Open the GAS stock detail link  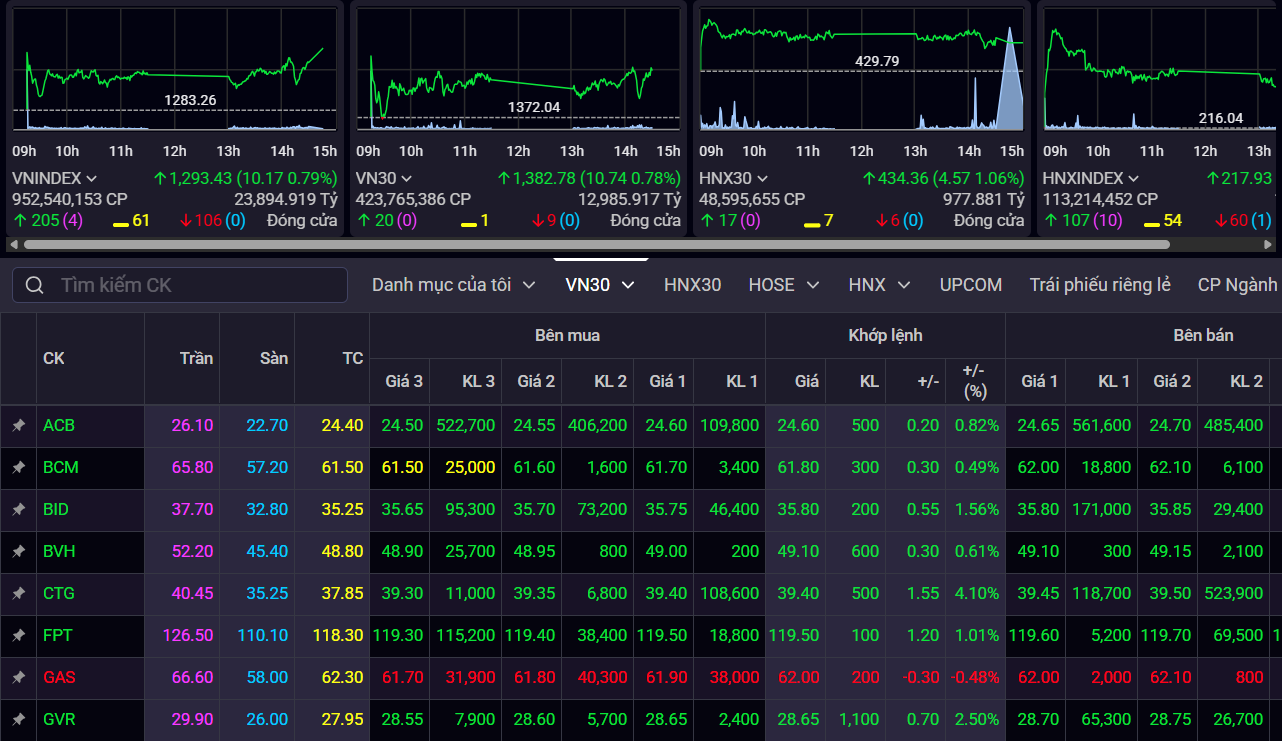pyautogui.click(x=59, y=677)
